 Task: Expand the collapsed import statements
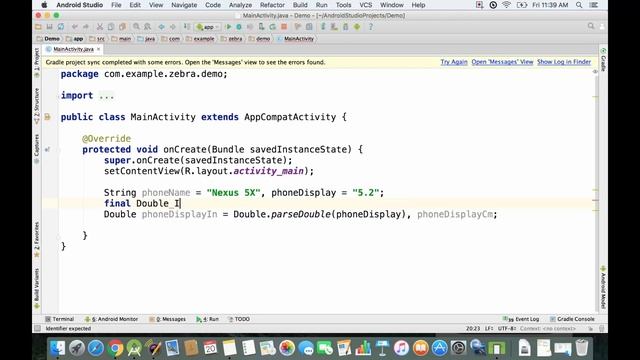[107, 96]
